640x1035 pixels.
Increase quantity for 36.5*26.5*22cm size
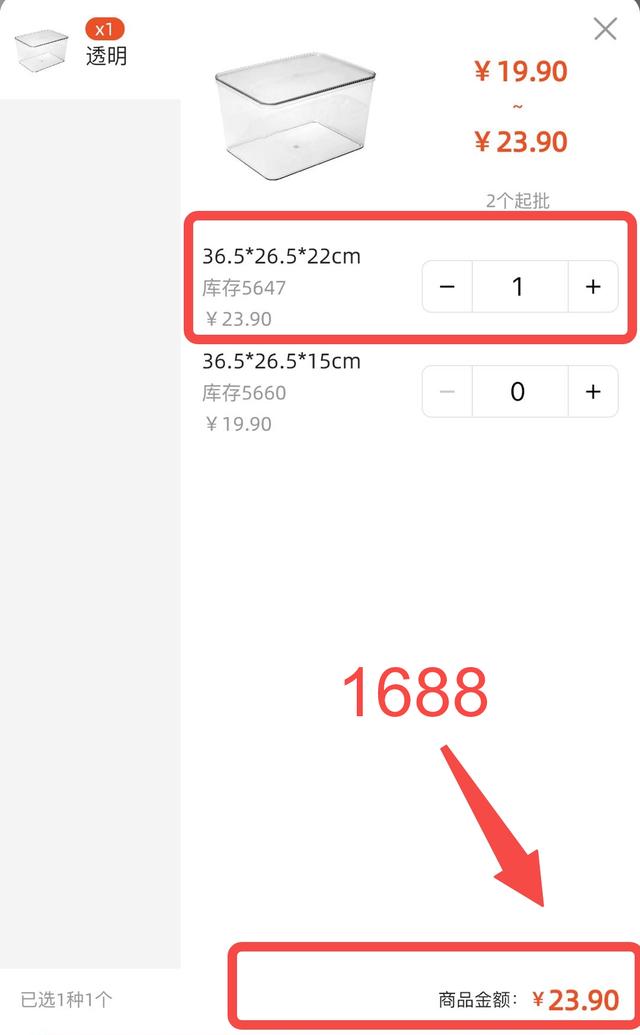[x=593, y=286]
